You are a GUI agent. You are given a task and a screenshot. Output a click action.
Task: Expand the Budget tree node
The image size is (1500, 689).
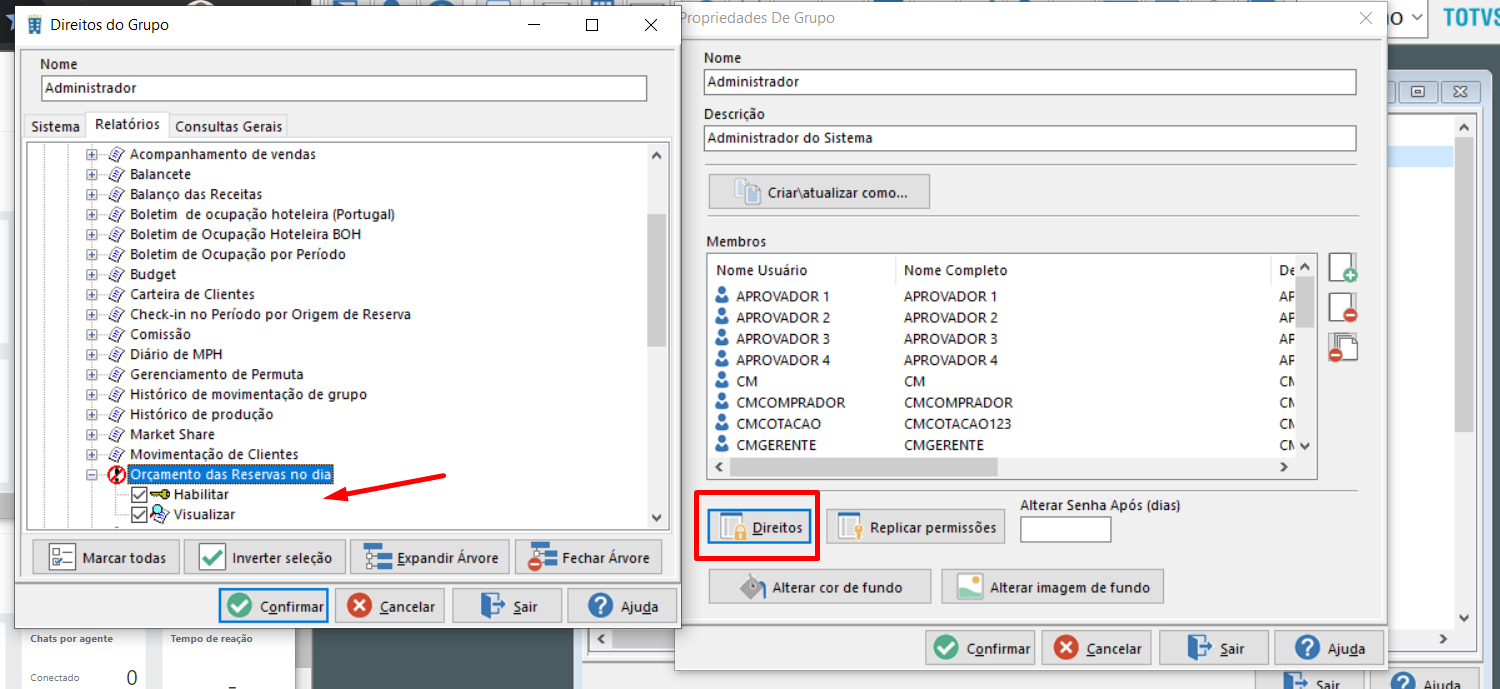[x=92, y=274]
